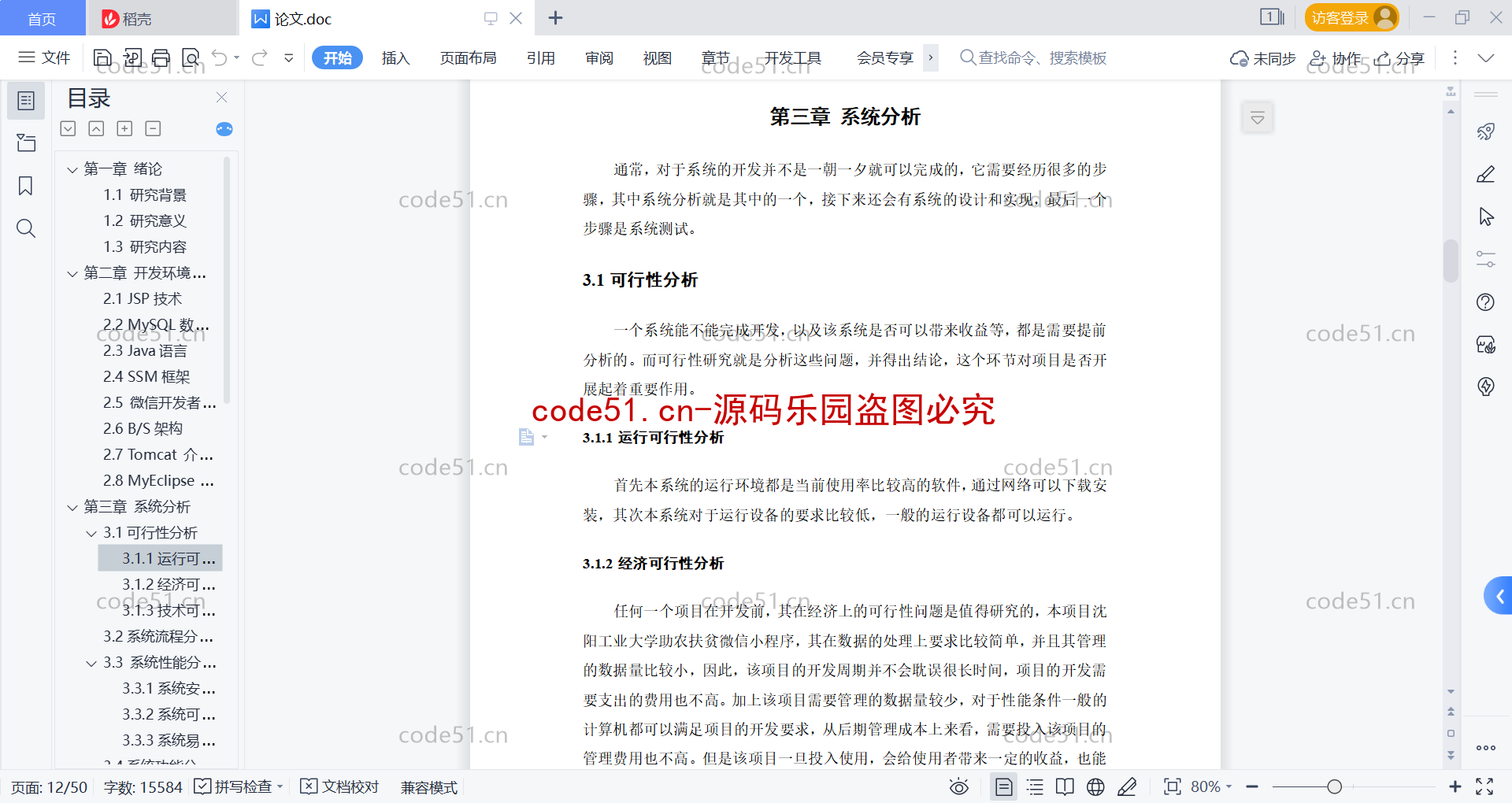Click the 未同步 sync button
The width and height of the screenshot is (1512, 803).
click(1263, 57)
